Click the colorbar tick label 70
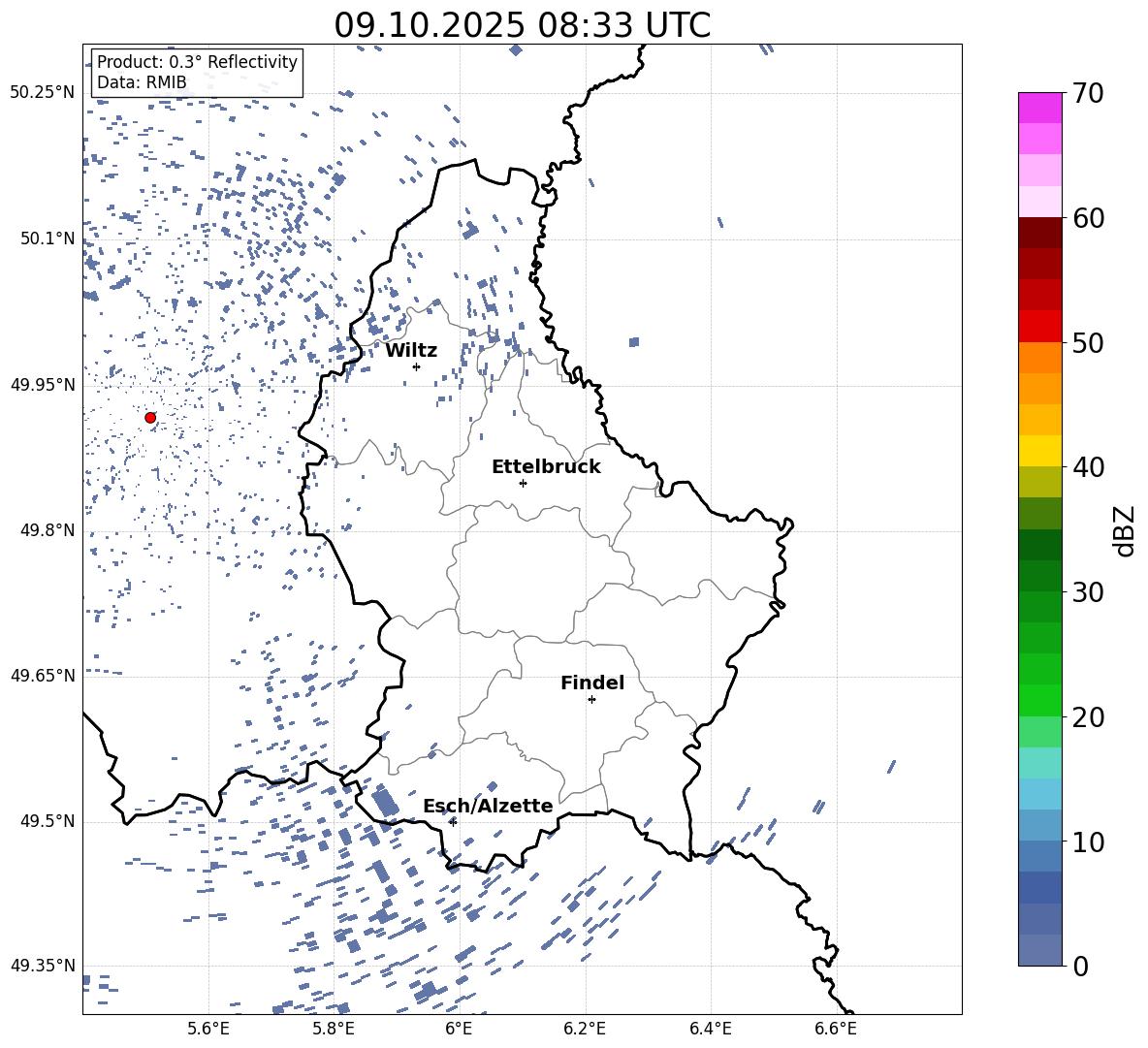This screenshot has width=1148, height=1048. tap(1089, 93)
